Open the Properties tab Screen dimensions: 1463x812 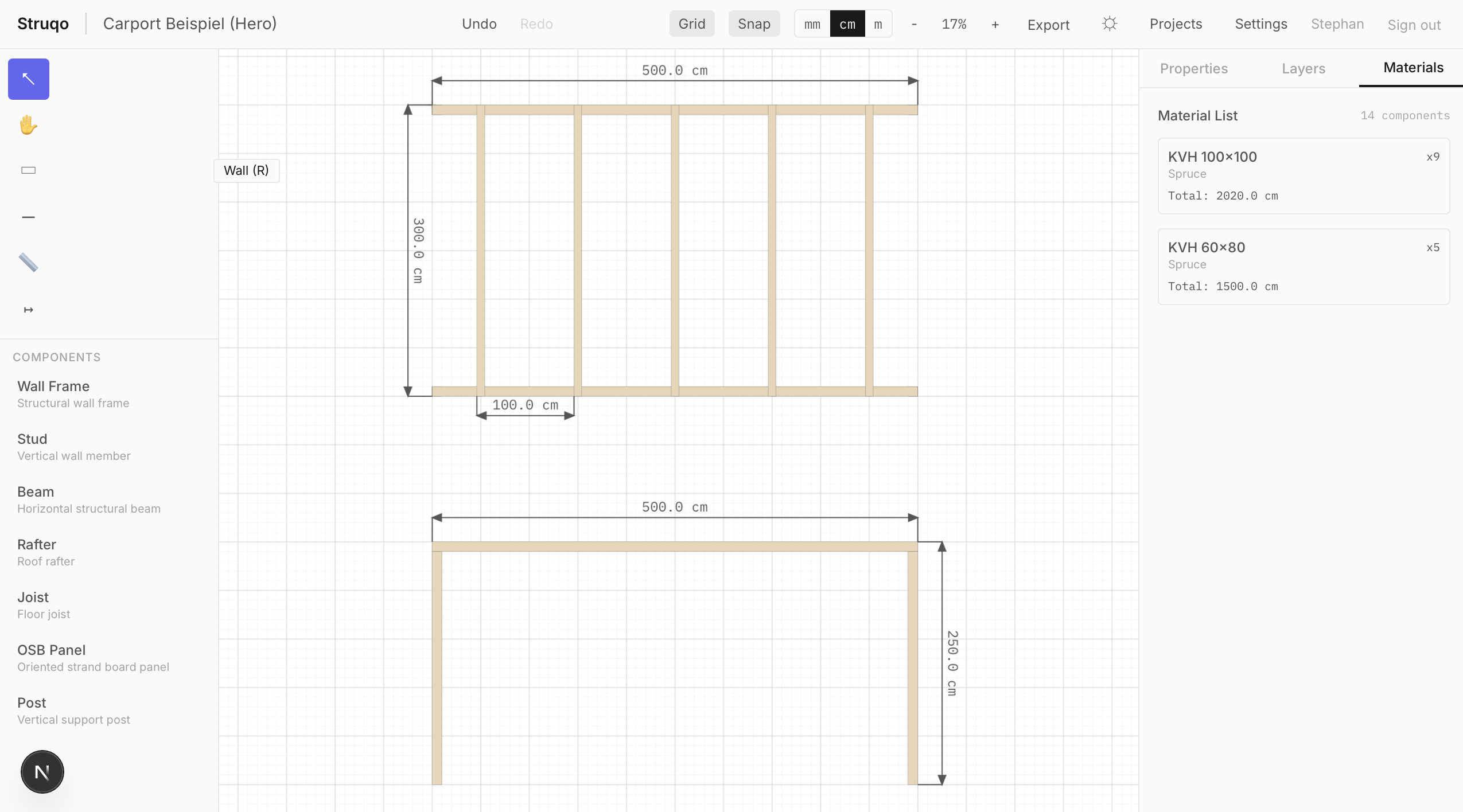pyautogui.click(x=1194, y=68)
